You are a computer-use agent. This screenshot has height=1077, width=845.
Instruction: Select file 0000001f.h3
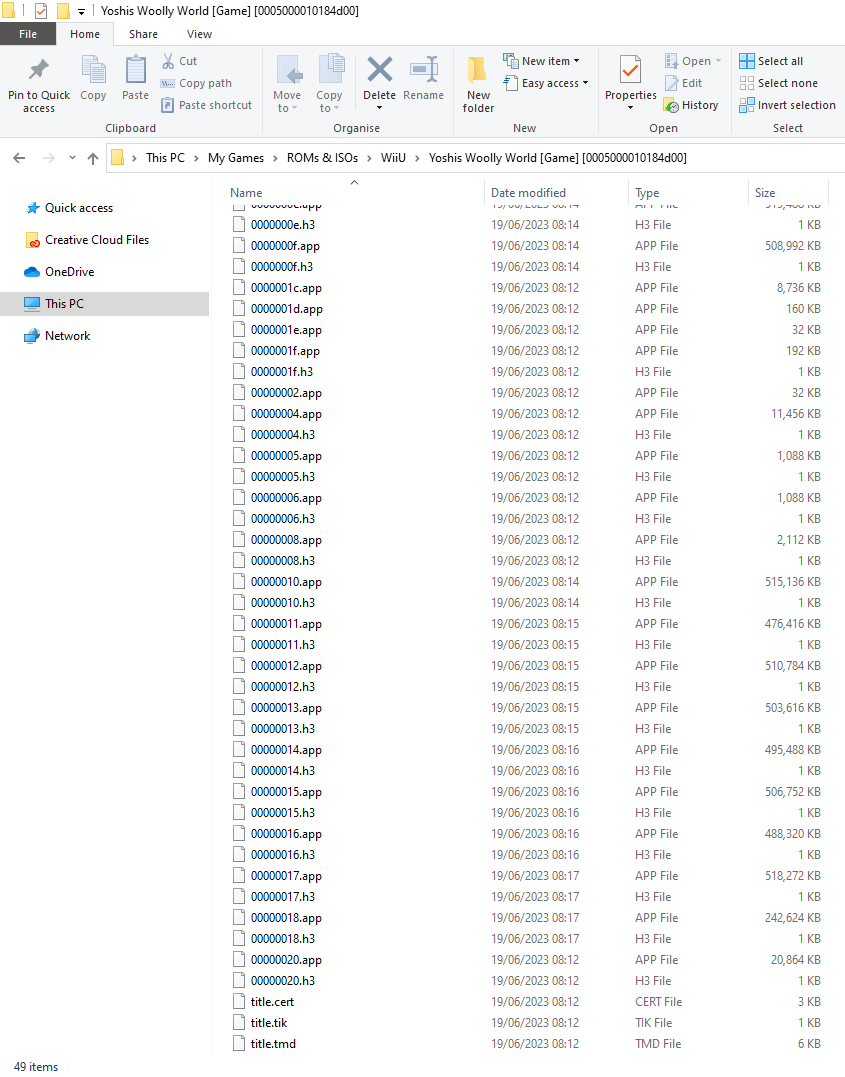pos(282,372)
